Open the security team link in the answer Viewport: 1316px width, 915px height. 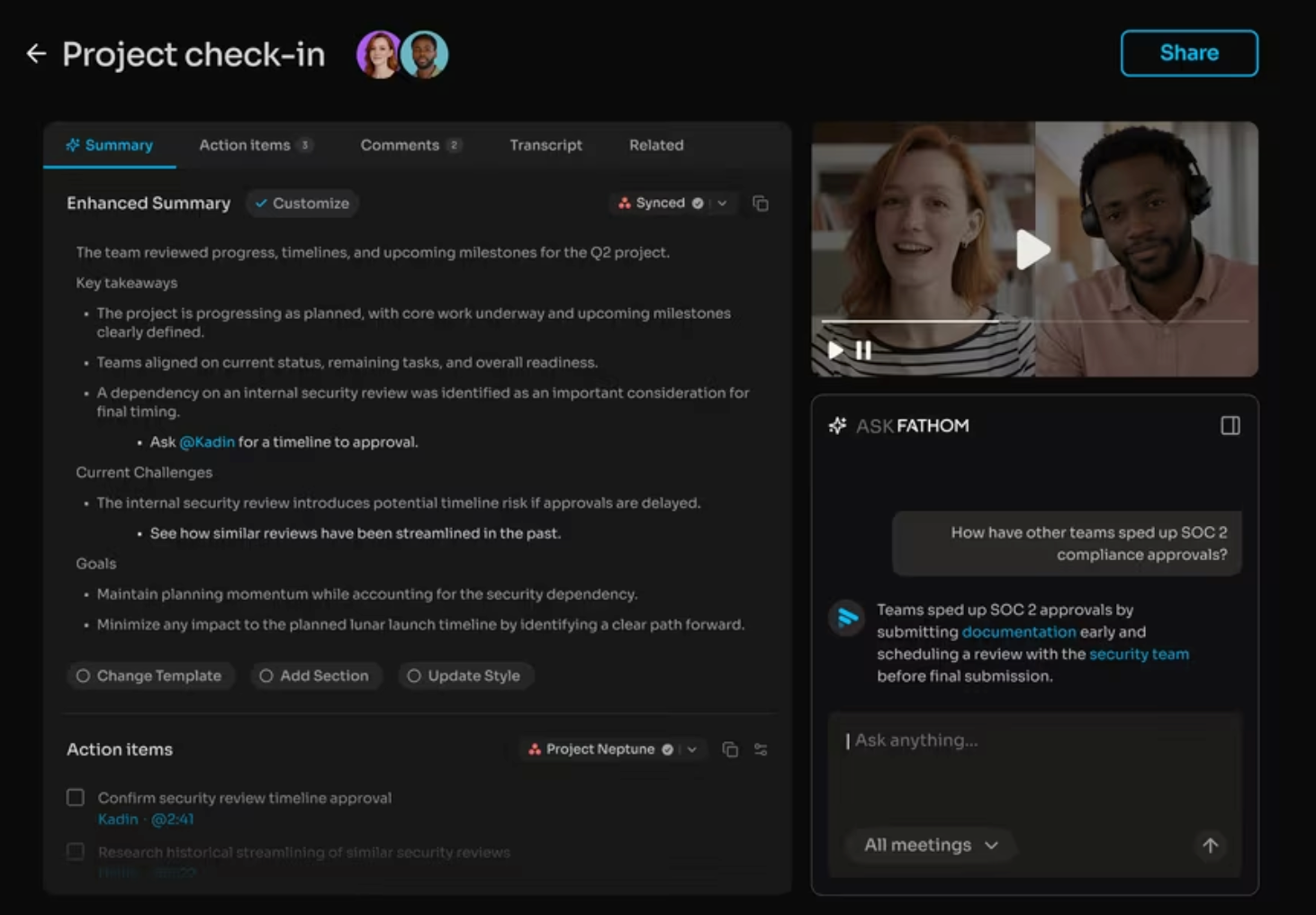[x=1139, y=654]
